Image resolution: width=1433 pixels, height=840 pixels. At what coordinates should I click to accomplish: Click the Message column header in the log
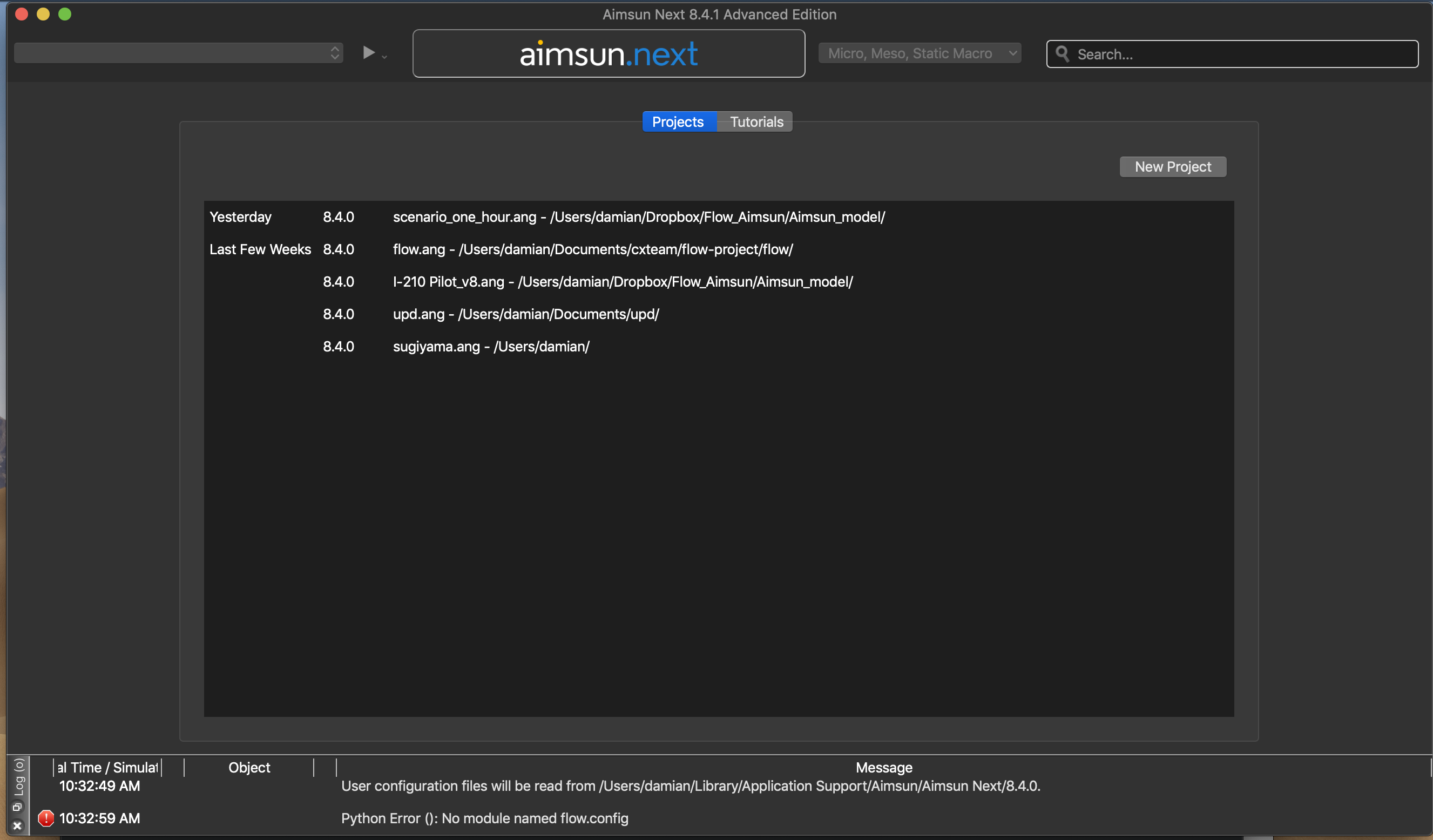(883, 767)
